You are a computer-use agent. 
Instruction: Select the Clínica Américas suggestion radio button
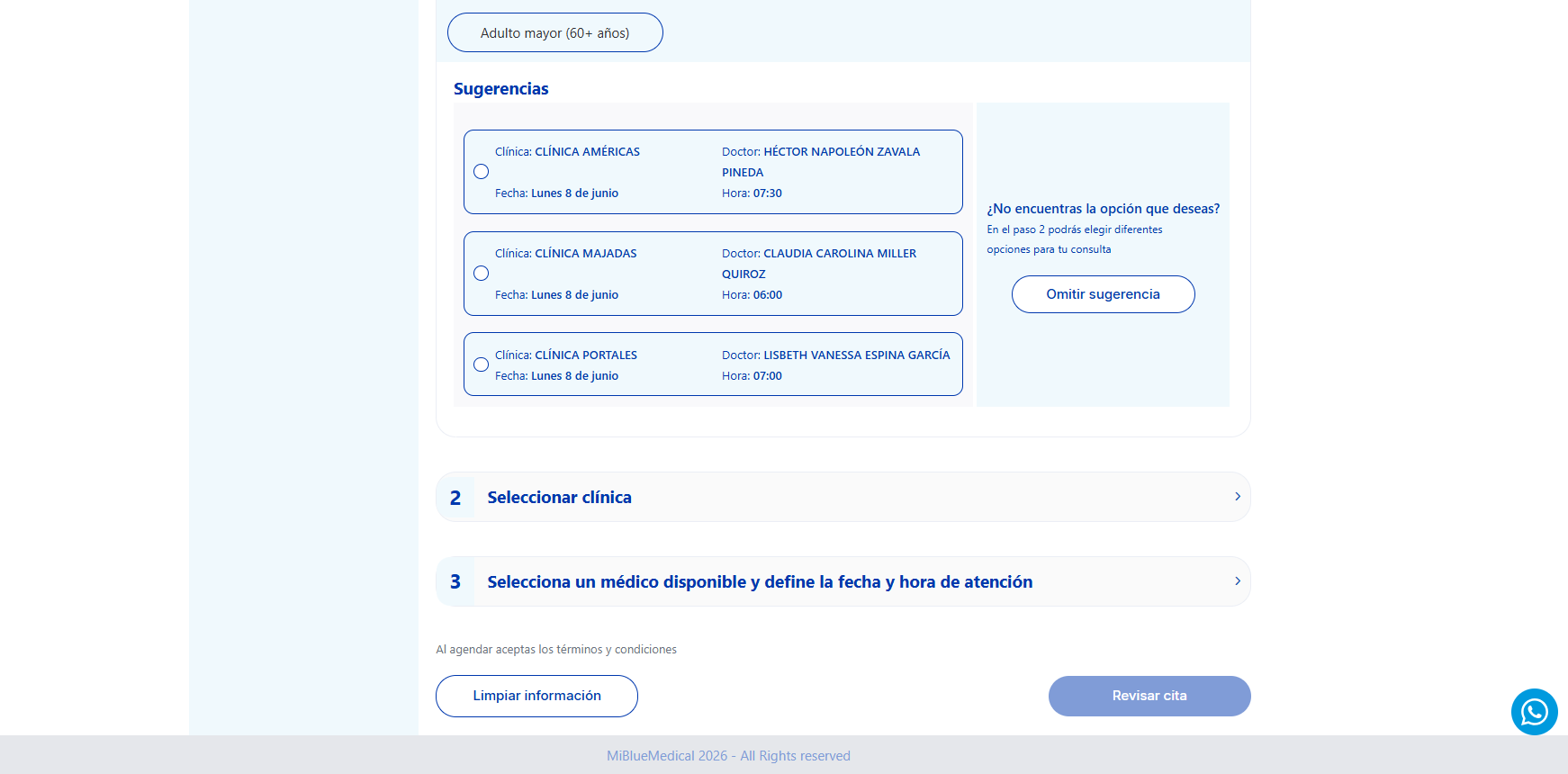tap(482, 172)
